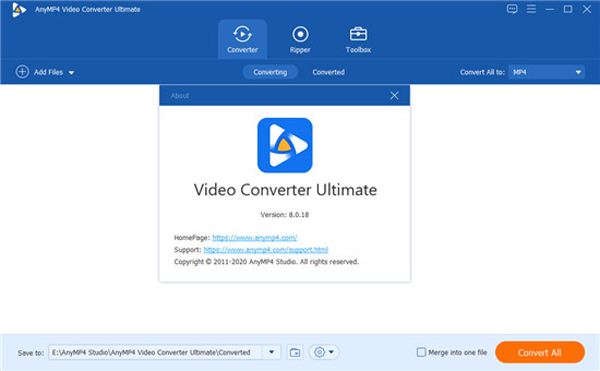Open the hamburger menu in title bar

point(531,9)
